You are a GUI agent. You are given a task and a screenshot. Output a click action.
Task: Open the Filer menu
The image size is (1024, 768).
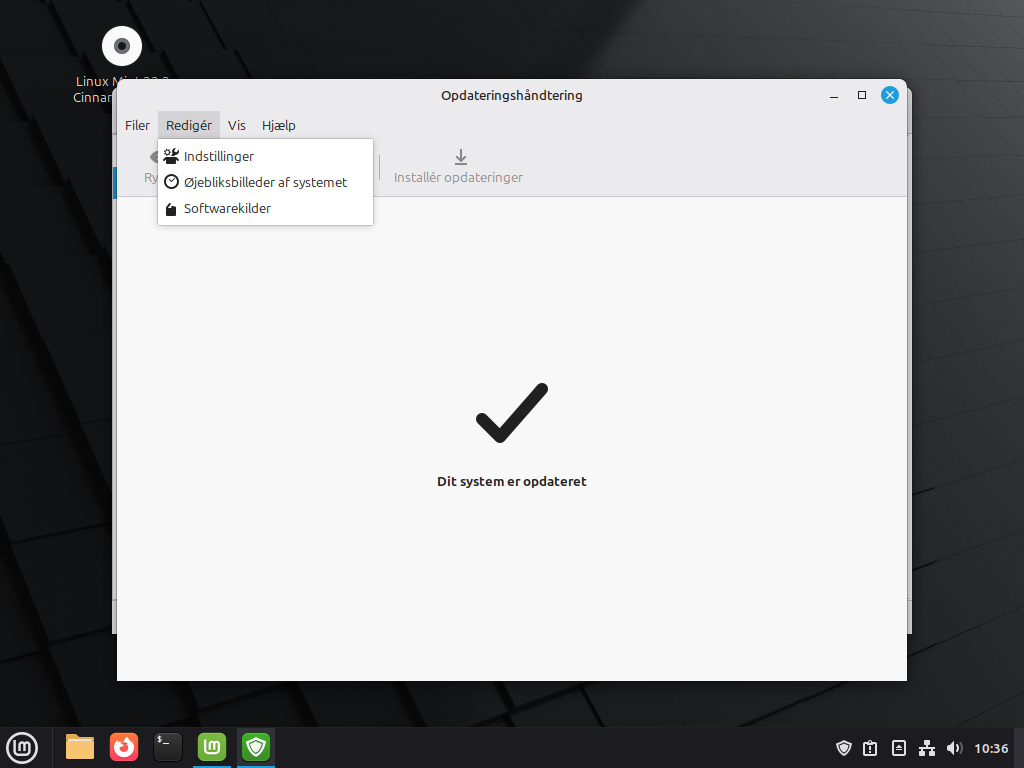137,125
